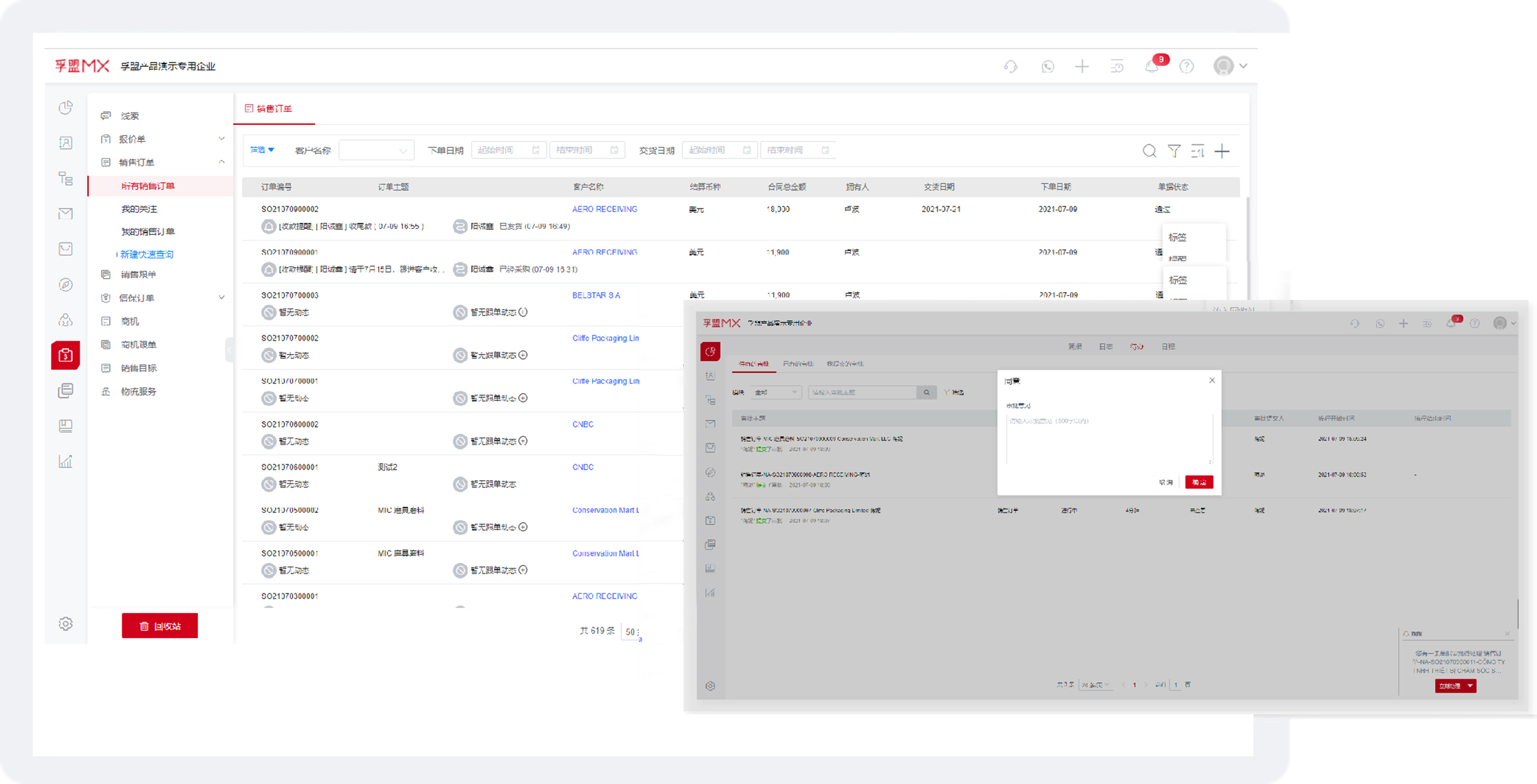Open the 客户名称 dropdown
The height and width of the screenshot is (784, 1537).
376,151
